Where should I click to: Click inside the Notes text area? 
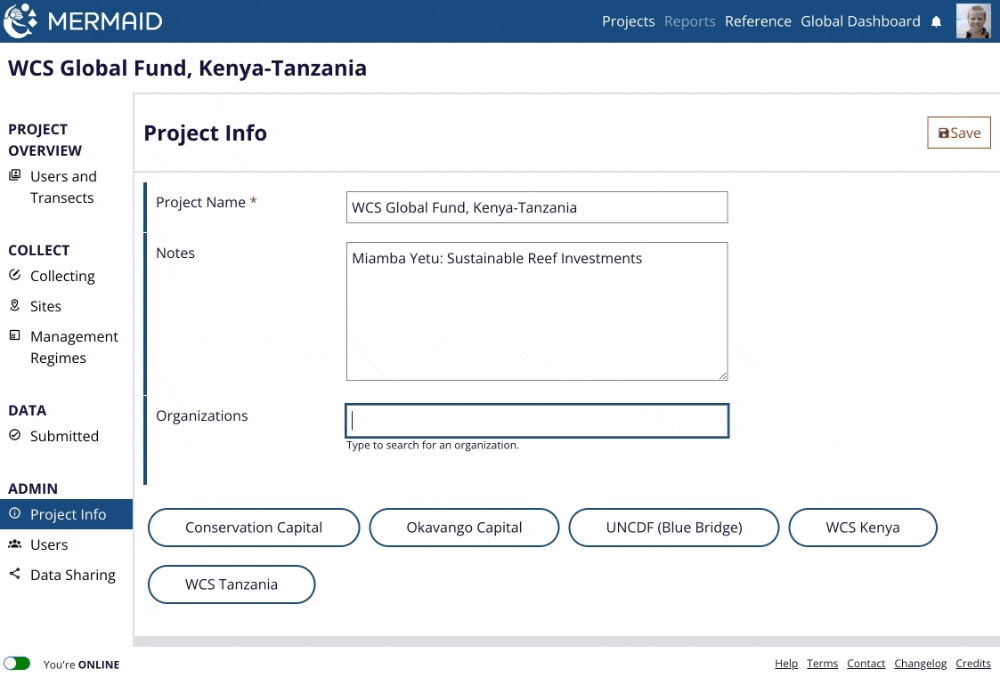[x=537, y=311]
